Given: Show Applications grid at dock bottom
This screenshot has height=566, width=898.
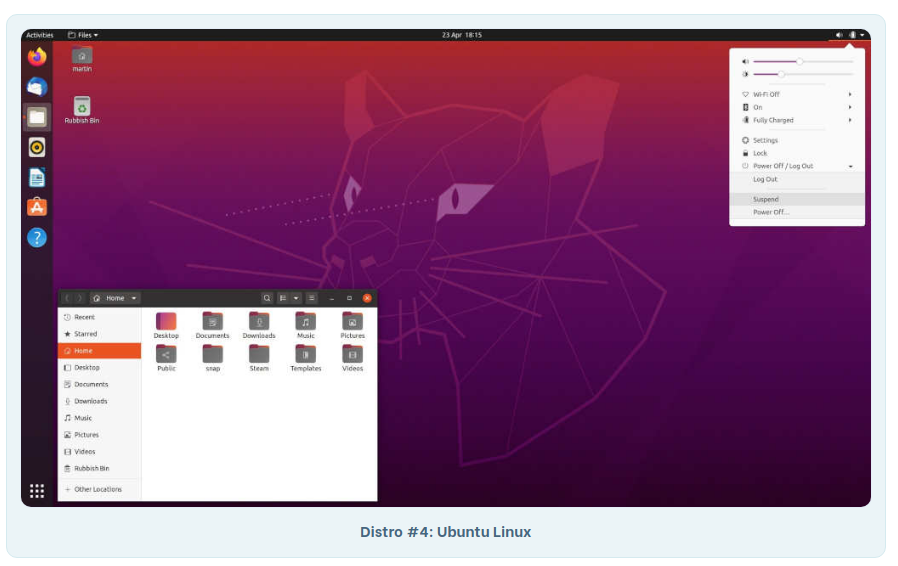Looking at the screenshot, I should (x=37, y=491).
